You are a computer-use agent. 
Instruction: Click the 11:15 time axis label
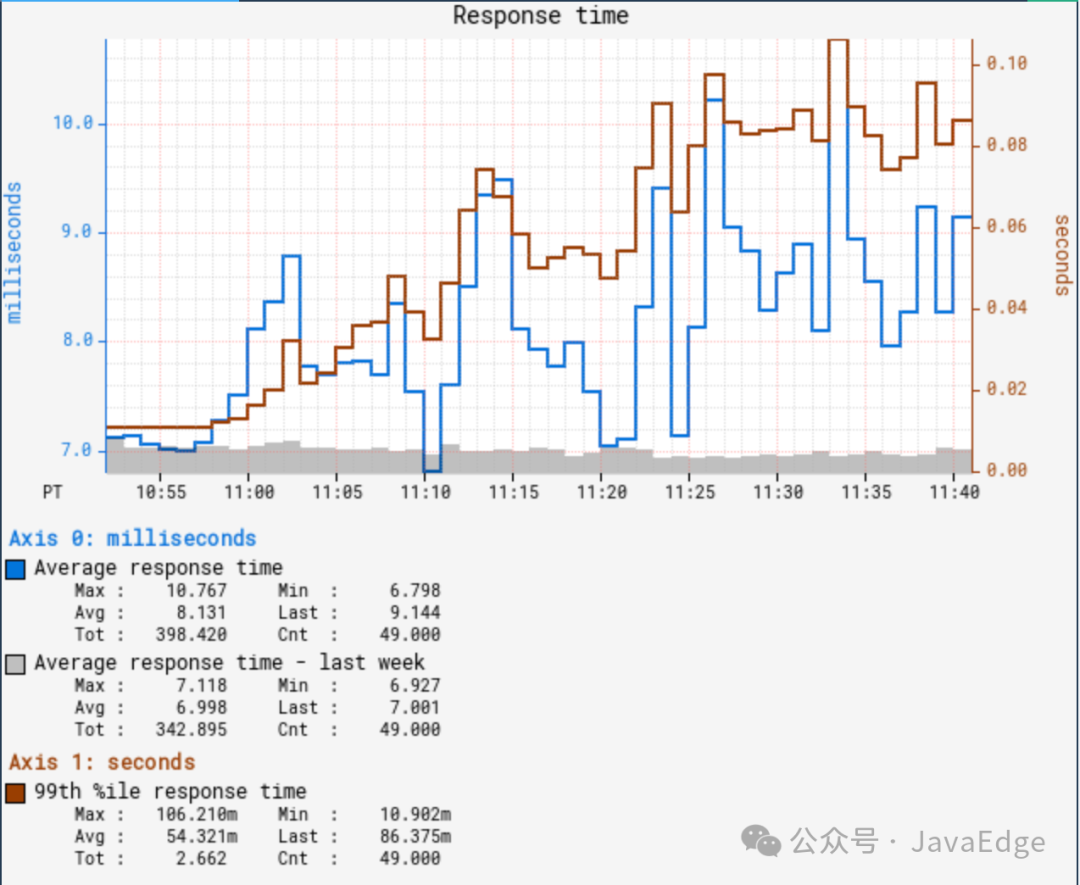[x=513, y=492]
